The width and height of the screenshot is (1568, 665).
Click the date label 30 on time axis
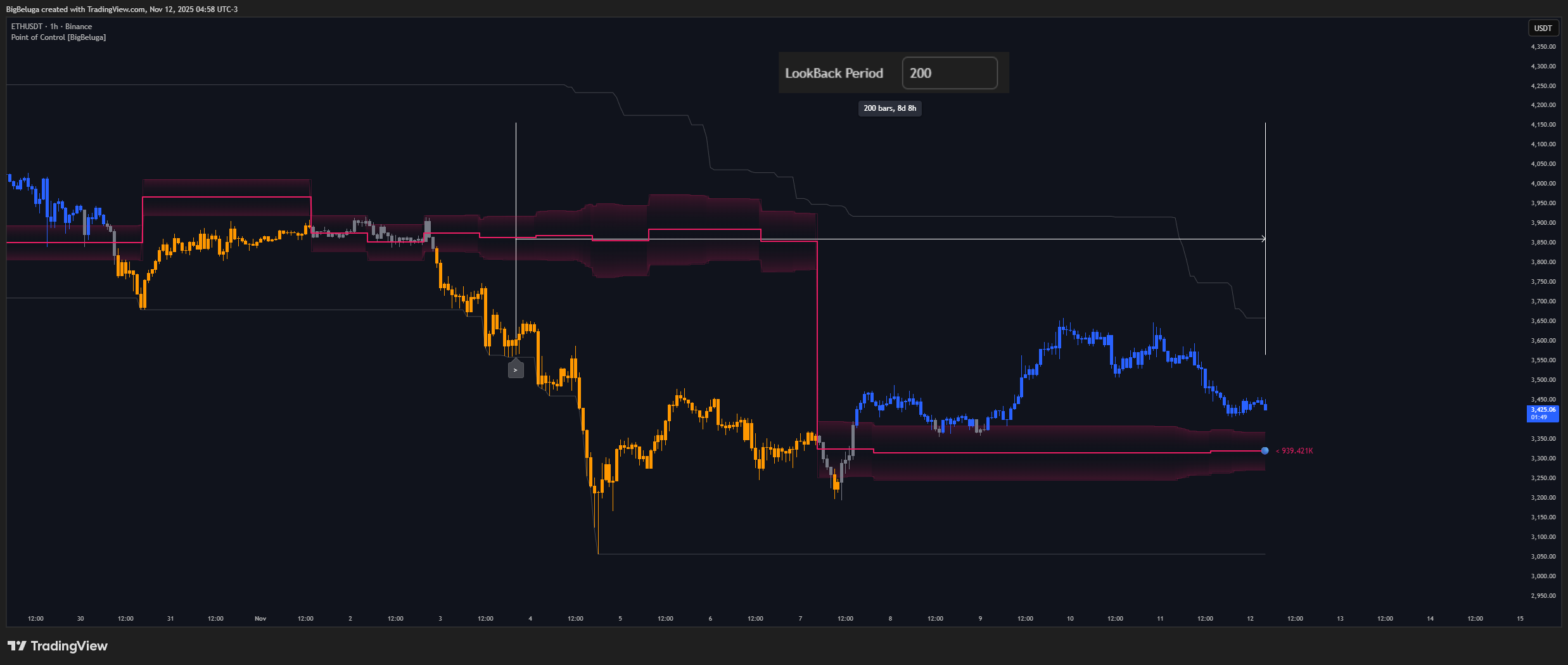click(x=80, y=619)
